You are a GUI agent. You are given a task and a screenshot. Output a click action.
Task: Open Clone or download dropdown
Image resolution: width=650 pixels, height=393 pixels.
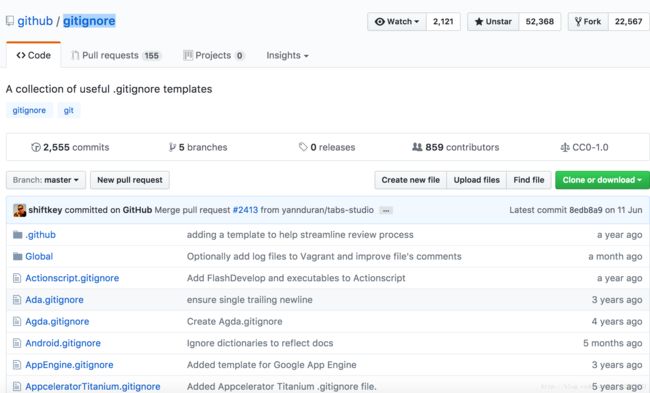click(602, 180)
